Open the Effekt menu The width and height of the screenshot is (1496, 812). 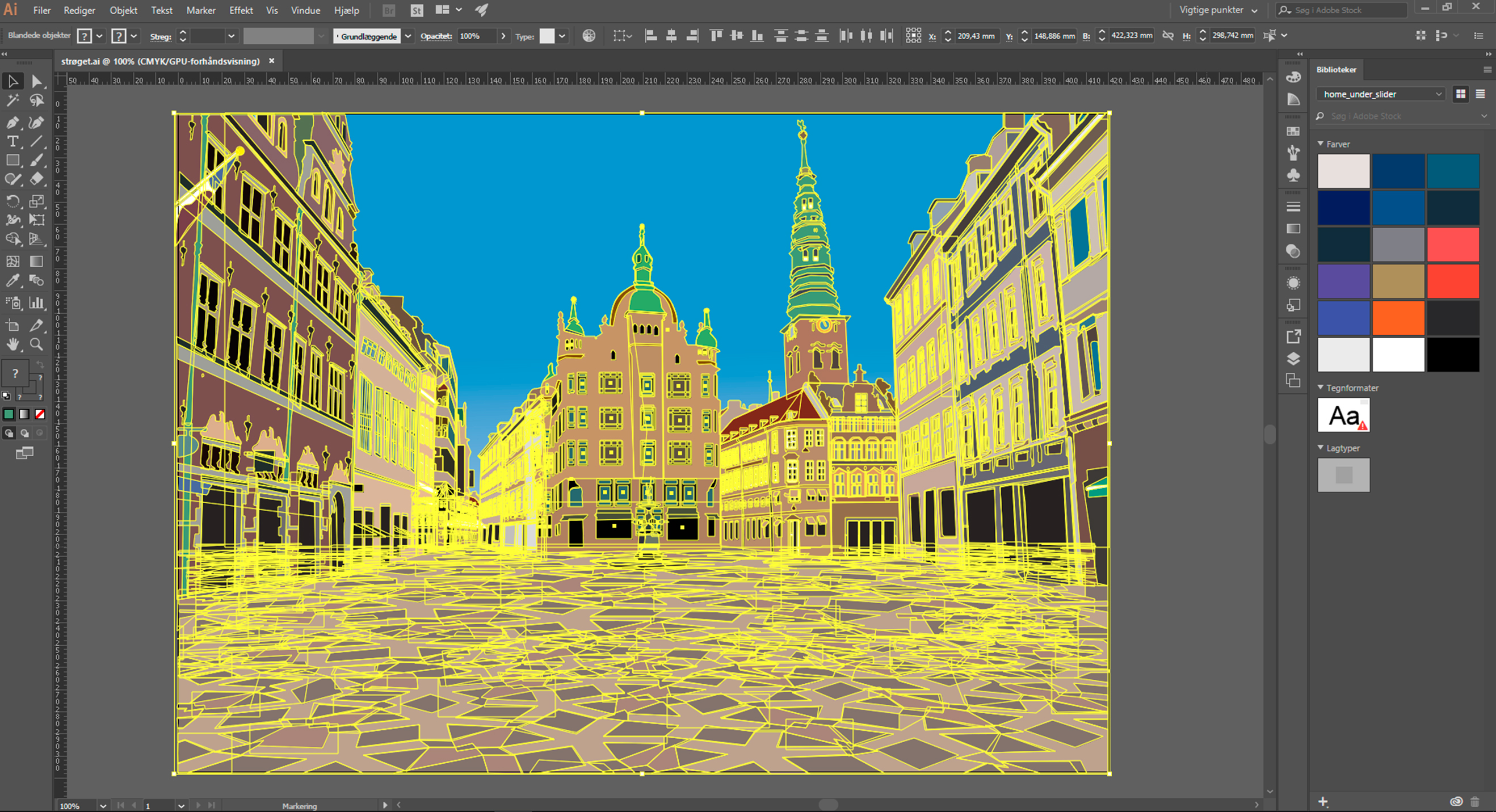[x=241, y=10]
